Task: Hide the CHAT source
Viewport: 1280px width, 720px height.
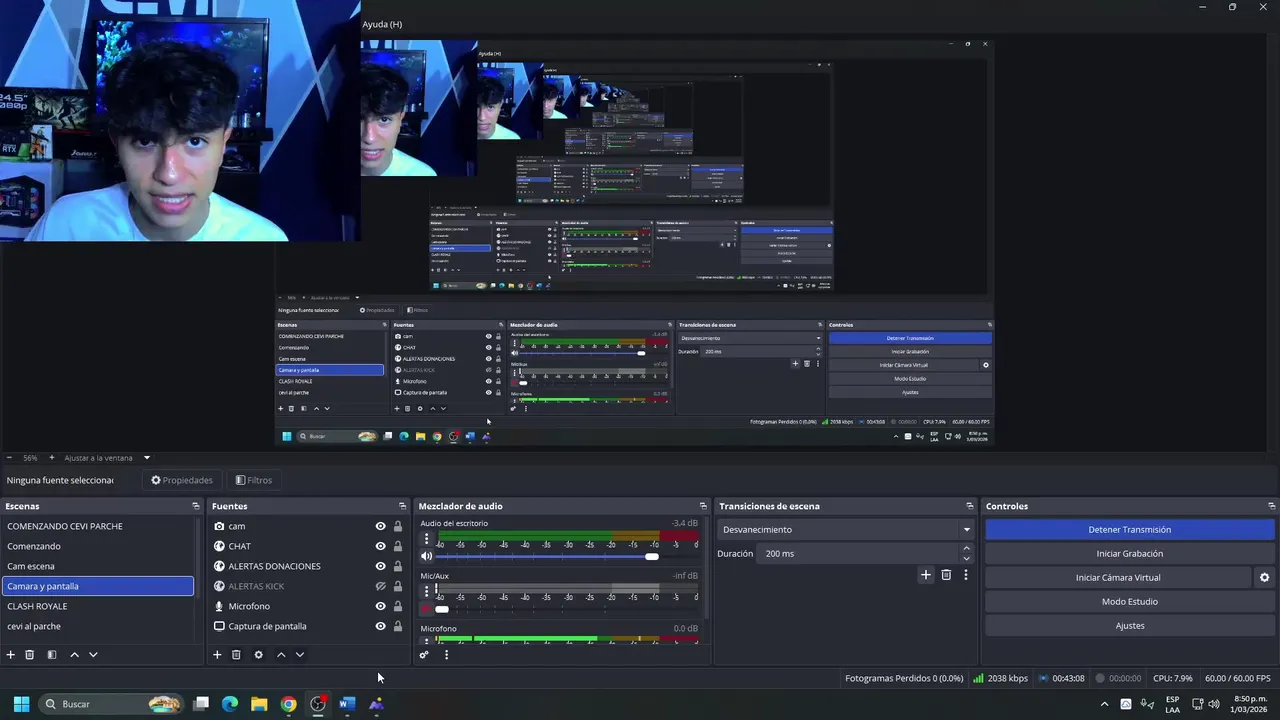Action: pos(380,546)
